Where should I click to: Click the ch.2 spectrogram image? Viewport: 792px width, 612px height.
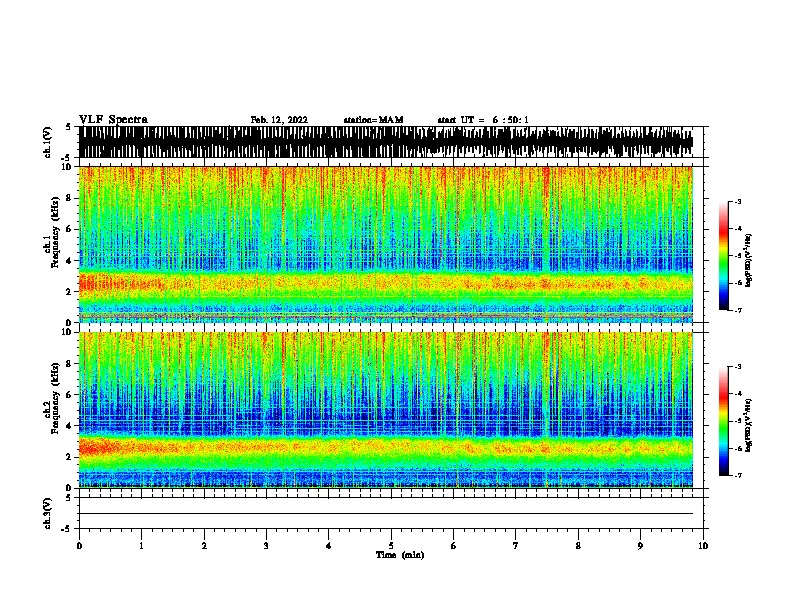pyautogui.click(x=386, y=410)
